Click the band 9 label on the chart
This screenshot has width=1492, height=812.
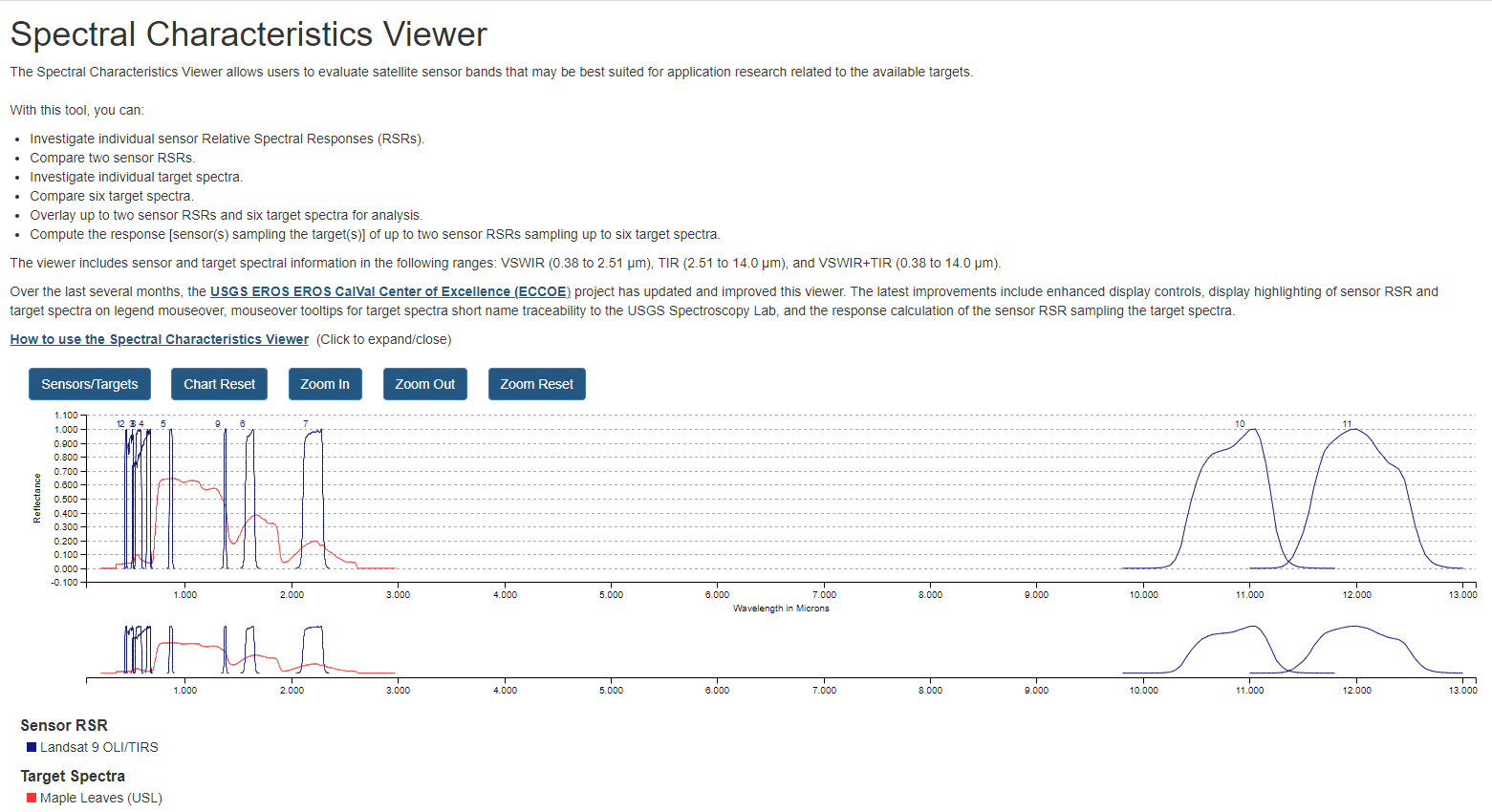tap(218, 421)
